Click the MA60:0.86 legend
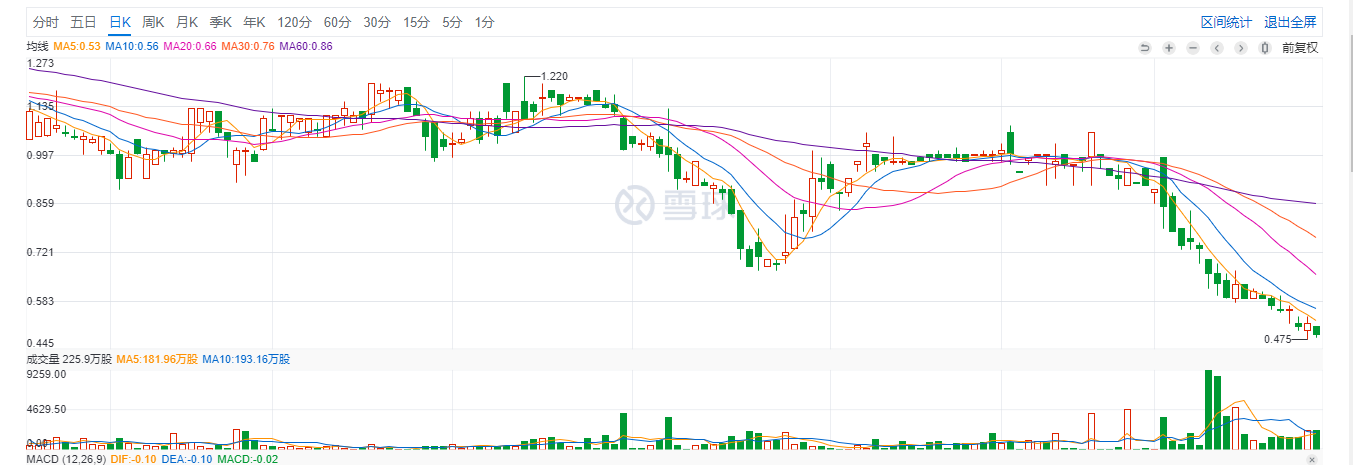 [306, 46]
